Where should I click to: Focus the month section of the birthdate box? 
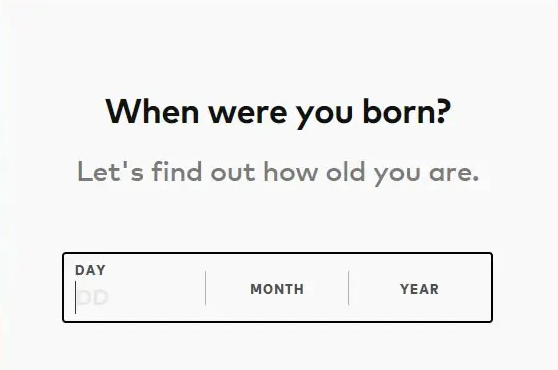pos(277,288)
